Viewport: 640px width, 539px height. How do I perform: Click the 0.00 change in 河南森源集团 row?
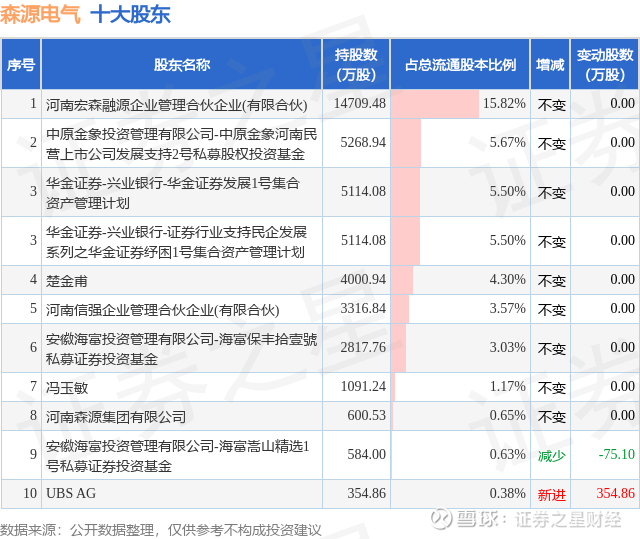click(x=622, y=415)
